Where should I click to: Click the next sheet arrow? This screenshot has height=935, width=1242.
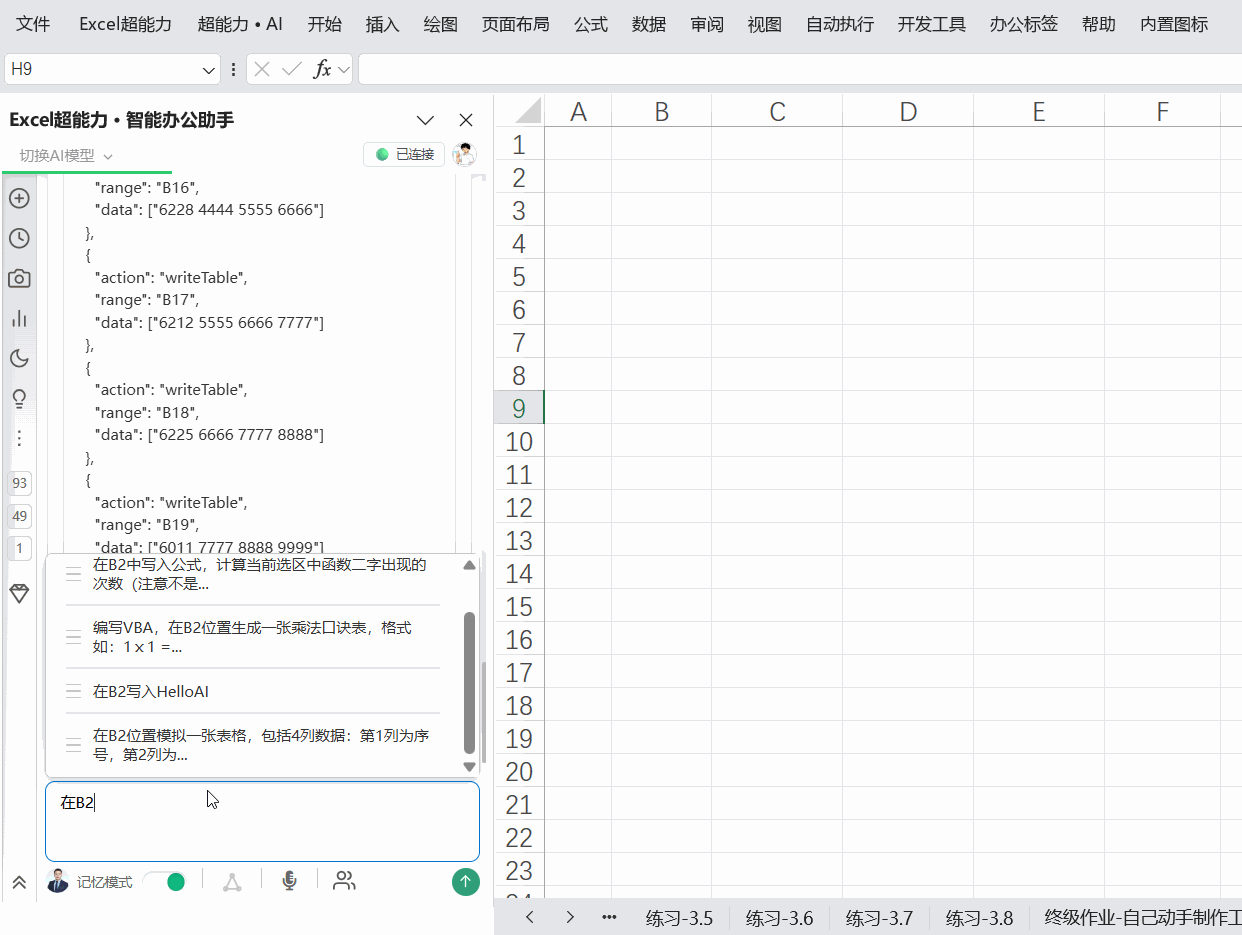[x=570, y=917]
